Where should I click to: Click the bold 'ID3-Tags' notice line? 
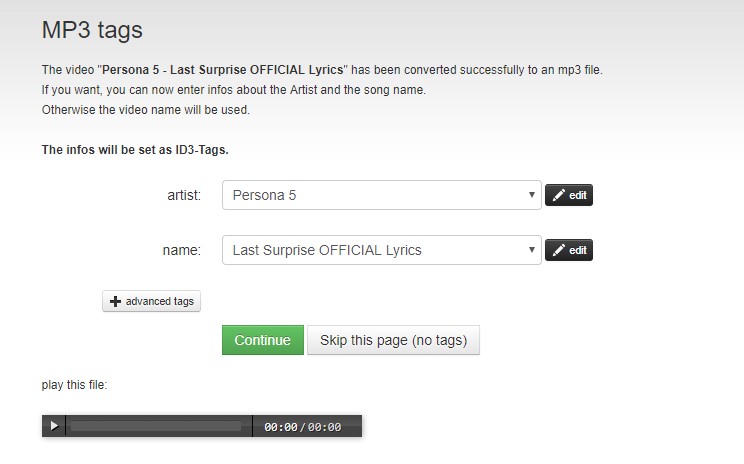[135, 150]
